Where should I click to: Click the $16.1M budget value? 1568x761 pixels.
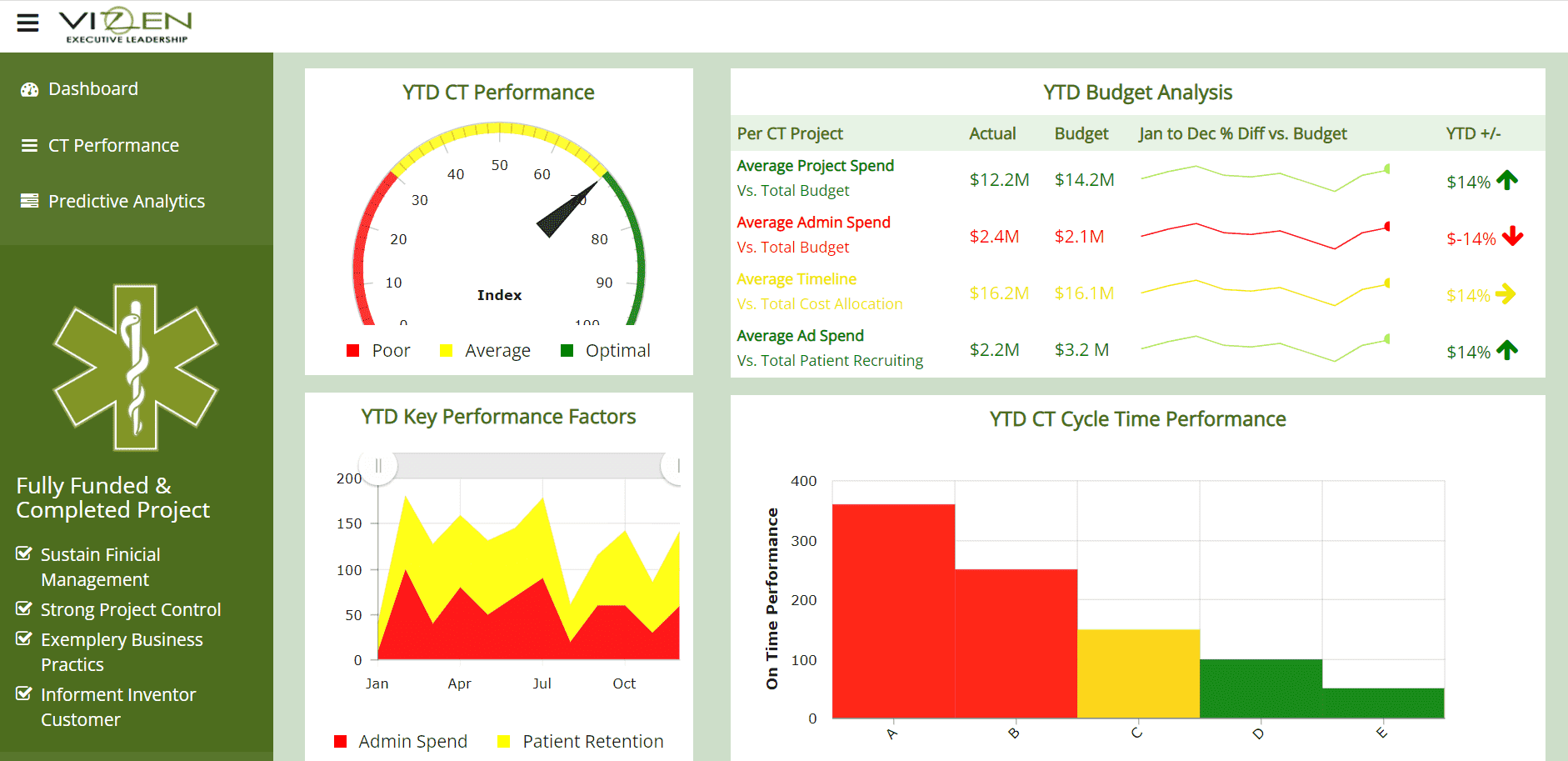(x=1084, y=293)
